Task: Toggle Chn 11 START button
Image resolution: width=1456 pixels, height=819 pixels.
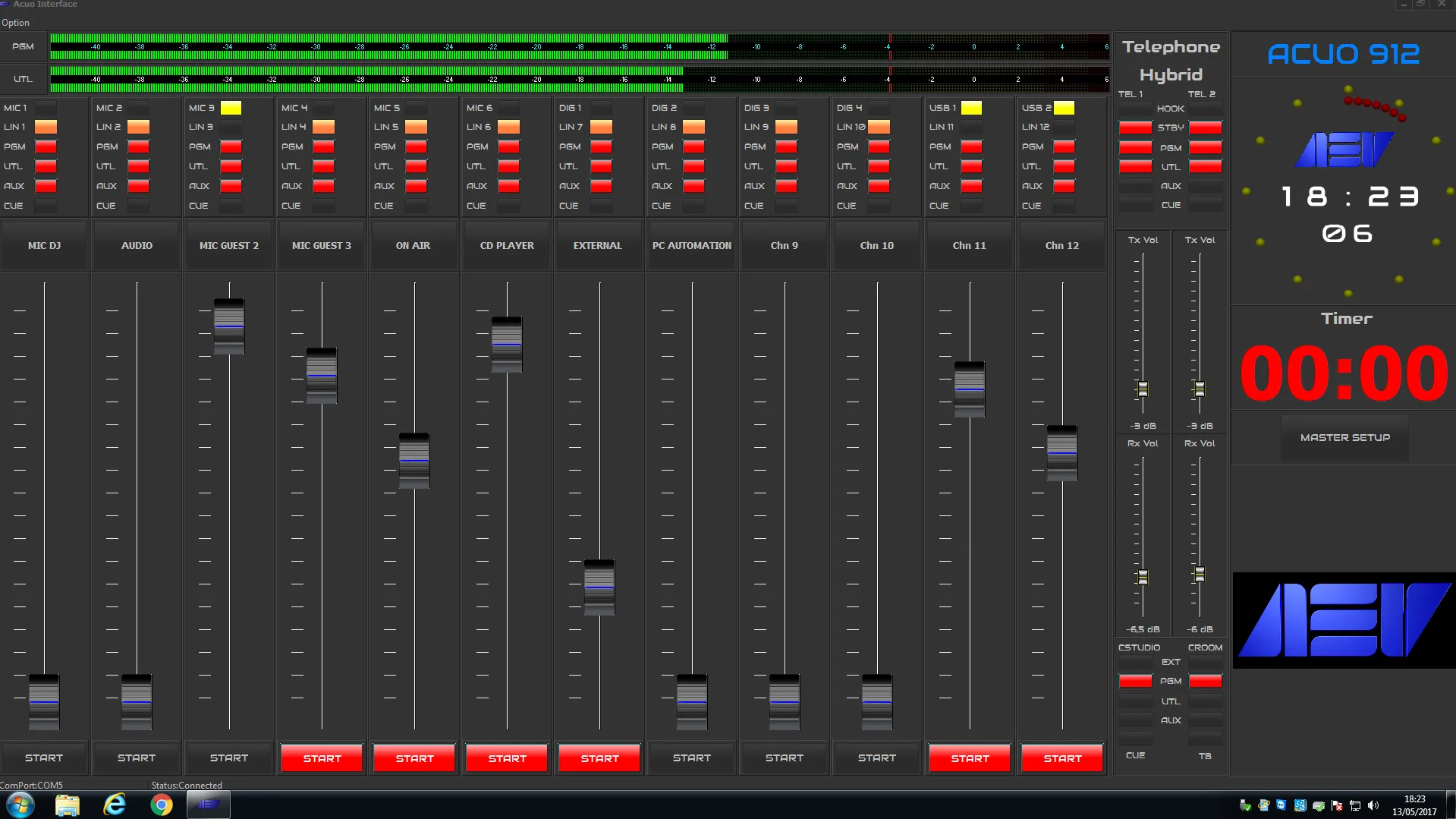Action: point(970,758)
